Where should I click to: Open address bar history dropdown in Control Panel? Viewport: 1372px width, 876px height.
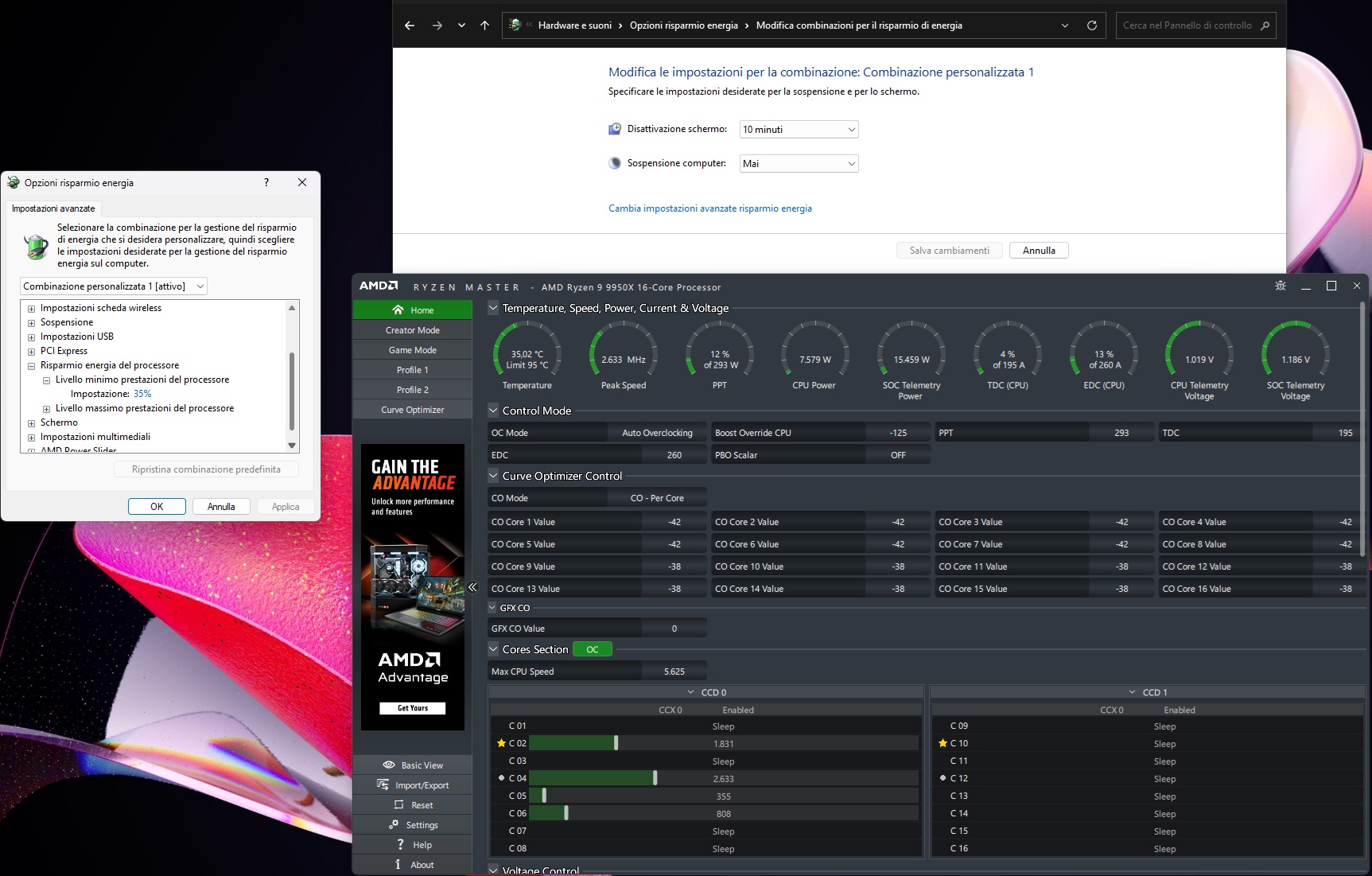[x=1065, y=25]
